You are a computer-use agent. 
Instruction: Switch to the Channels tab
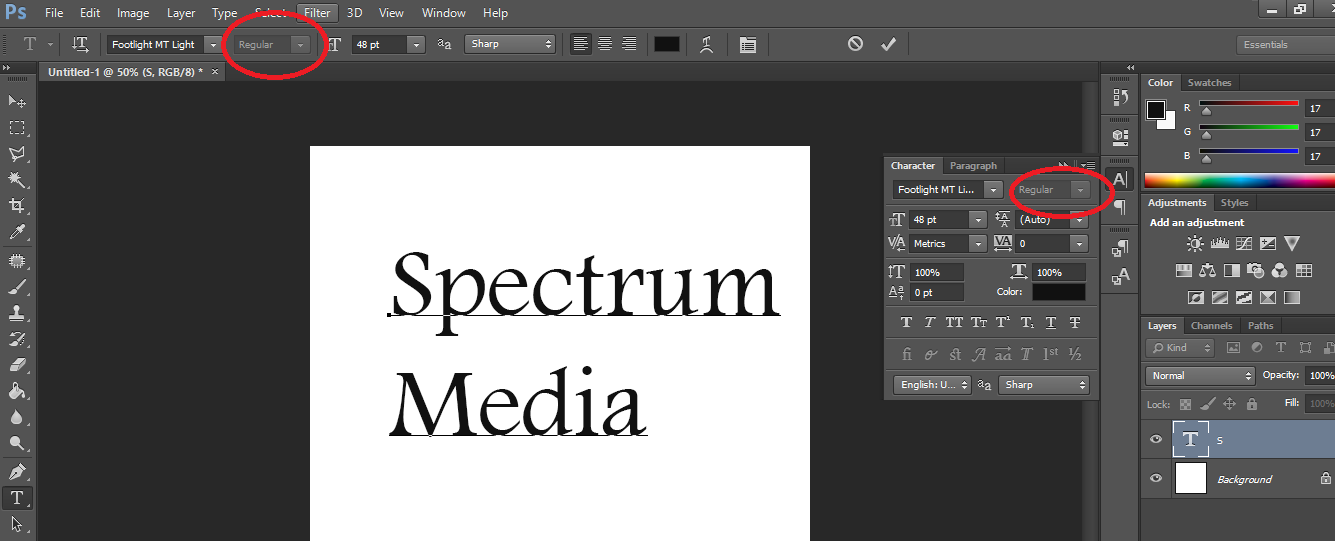pyautogui.click(x=1211, y=325)
